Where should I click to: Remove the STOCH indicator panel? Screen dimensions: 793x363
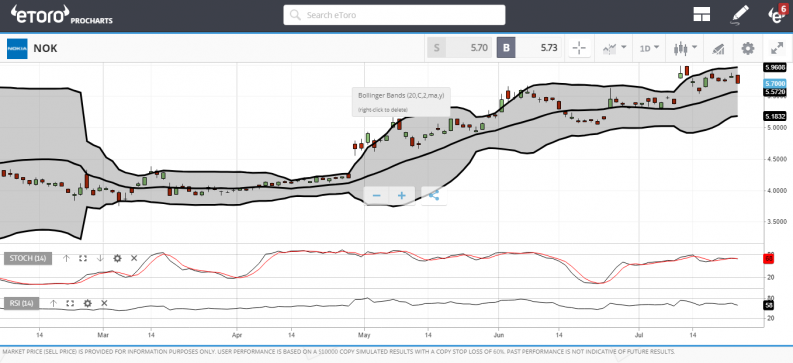[134, 258]
